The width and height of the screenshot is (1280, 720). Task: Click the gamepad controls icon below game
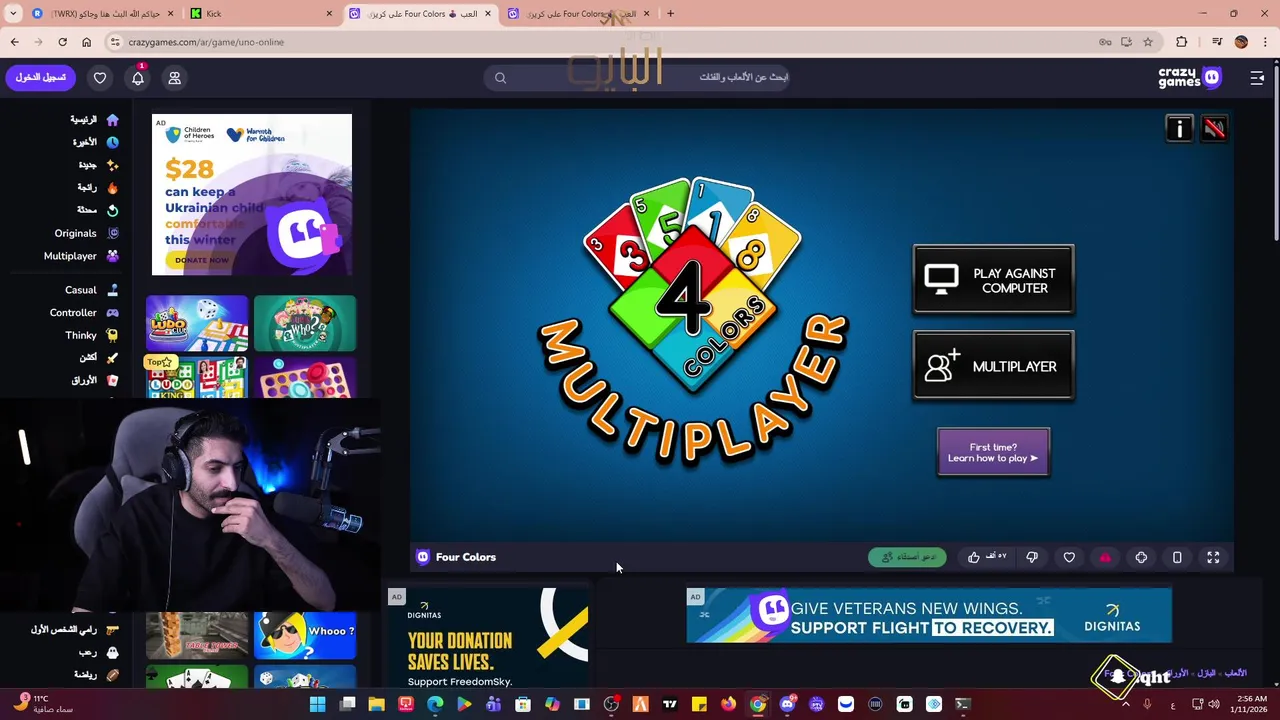(1141, 557)
